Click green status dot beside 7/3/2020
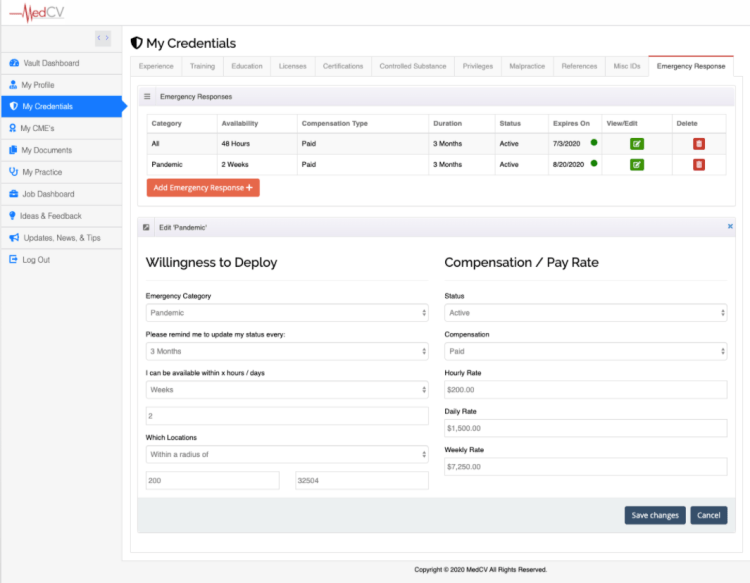 coord(594,143)
